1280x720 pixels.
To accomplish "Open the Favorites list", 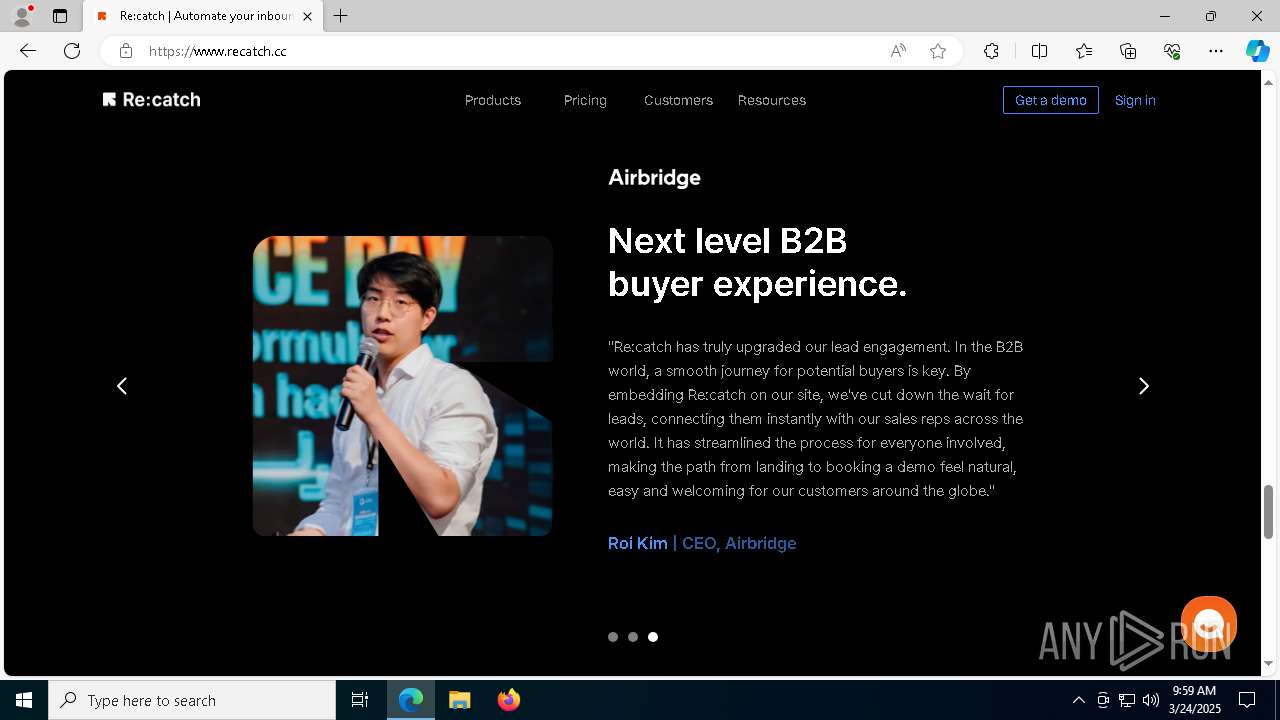I will pyautogui.click(x=1084, y=51).
